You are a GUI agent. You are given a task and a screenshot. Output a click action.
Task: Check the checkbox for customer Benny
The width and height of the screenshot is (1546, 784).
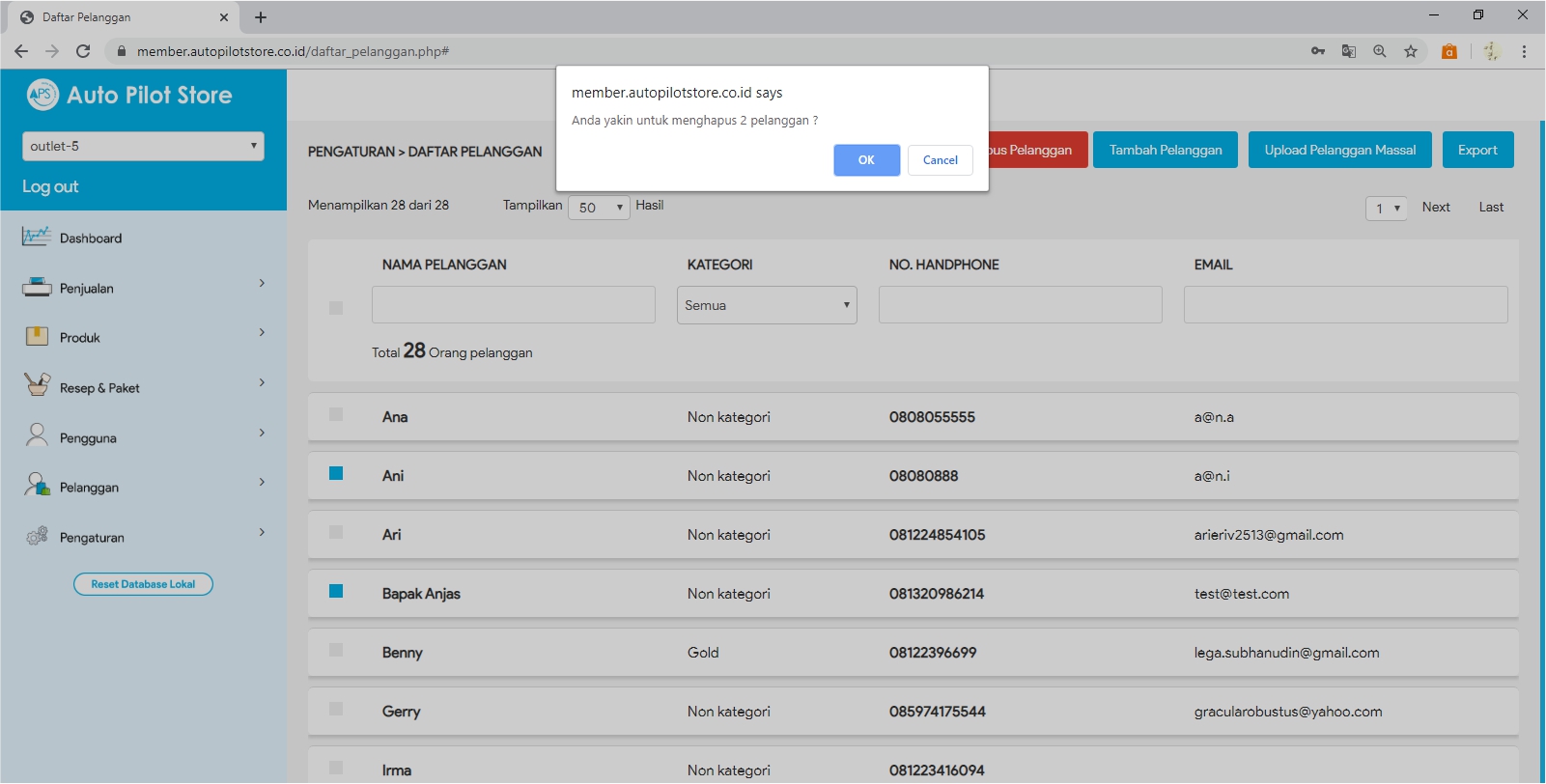click(336, 650)
